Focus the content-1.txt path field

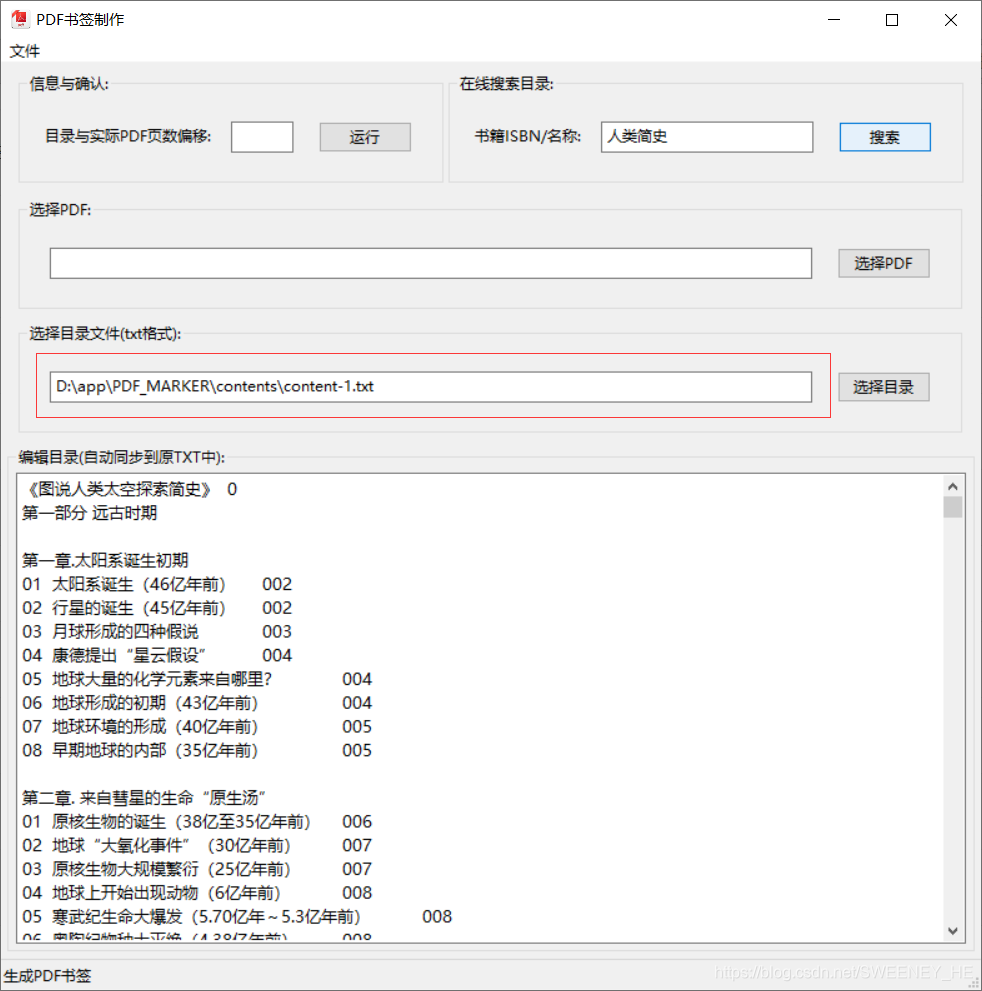431,387
